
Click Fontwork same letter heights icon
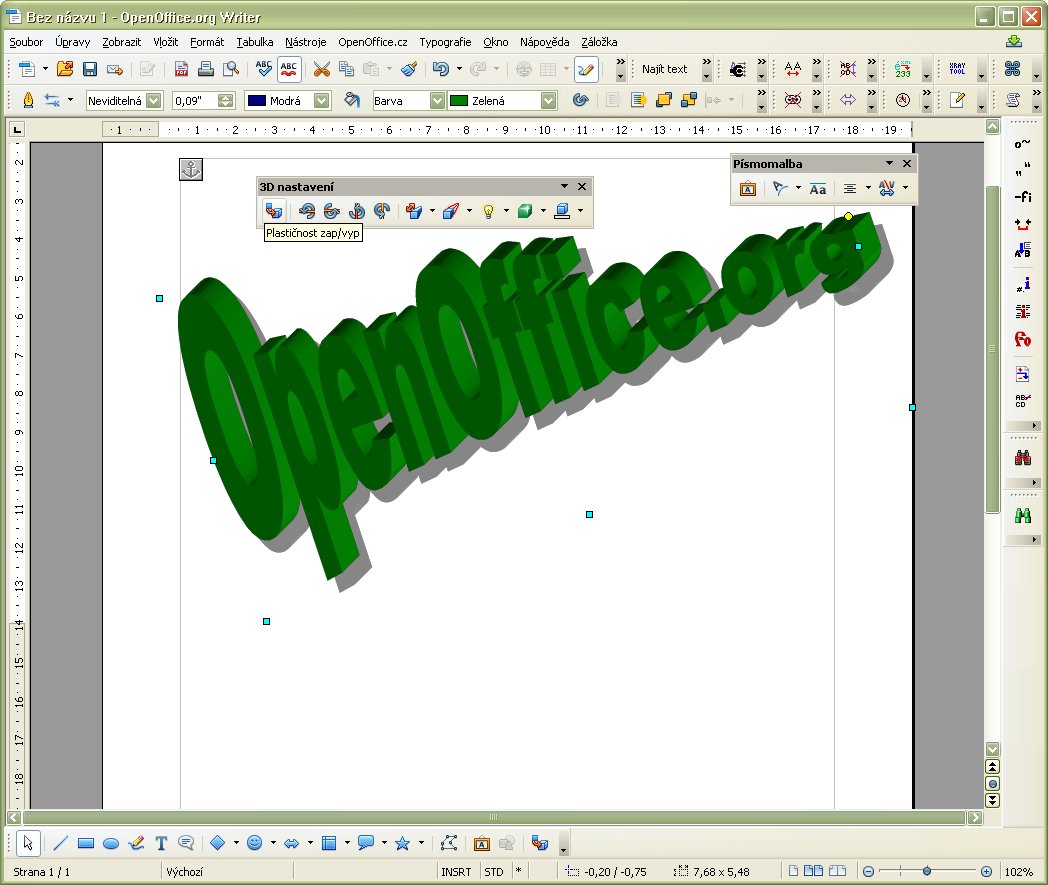pos(817,189)
